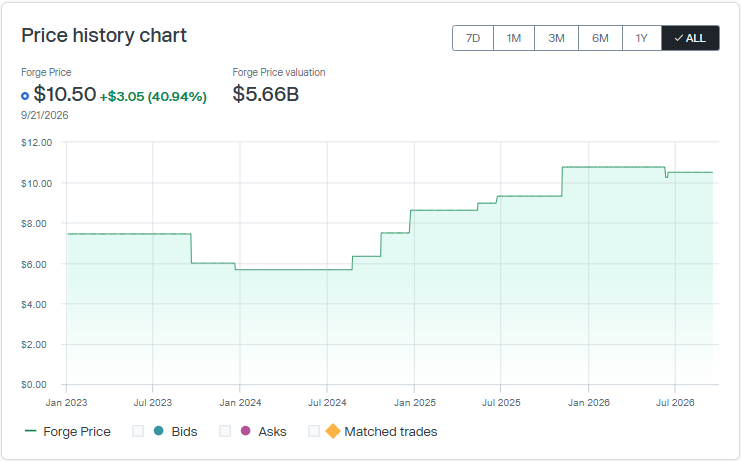The image size is (741, 461).
Task: Click the teal Bids circle icon
Action: click(159, 431)
